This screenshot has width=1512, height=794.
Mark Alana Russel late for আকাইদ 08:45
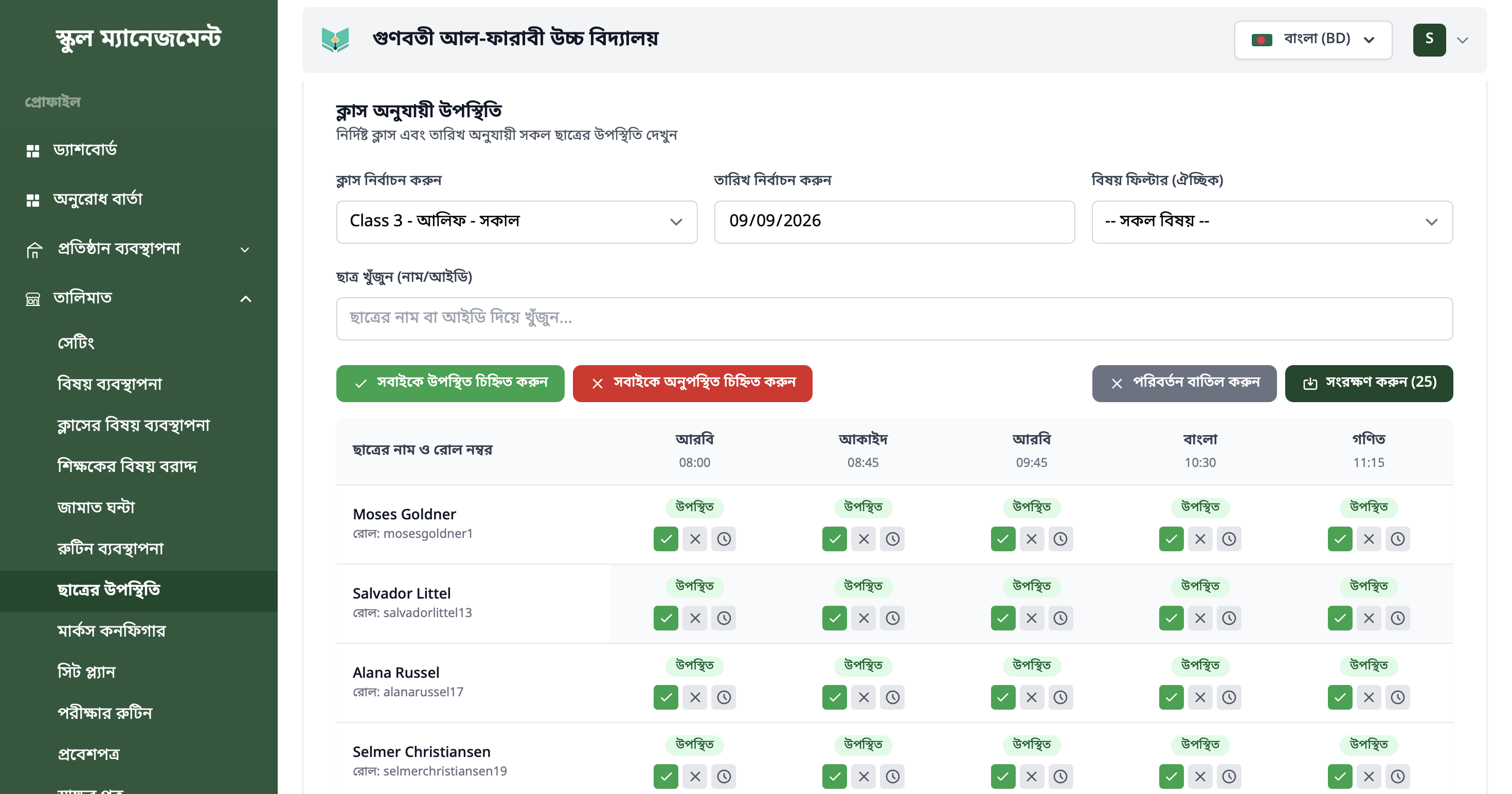click(892, 697)
